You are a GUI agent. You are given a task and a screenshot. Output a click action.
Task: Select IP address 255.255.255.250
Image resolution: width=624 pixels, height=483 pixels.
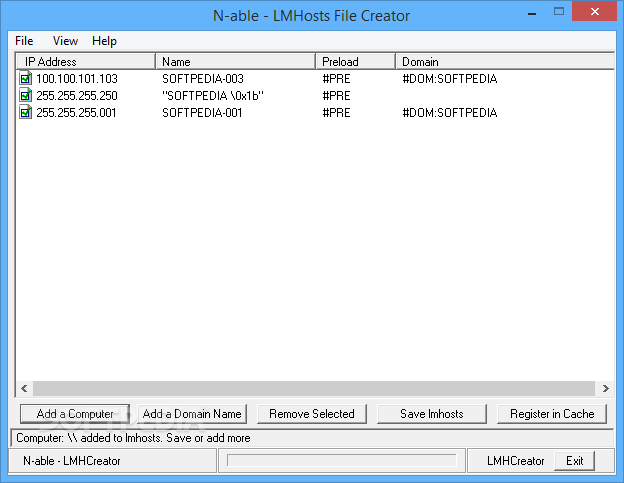(x=77, y=96)
